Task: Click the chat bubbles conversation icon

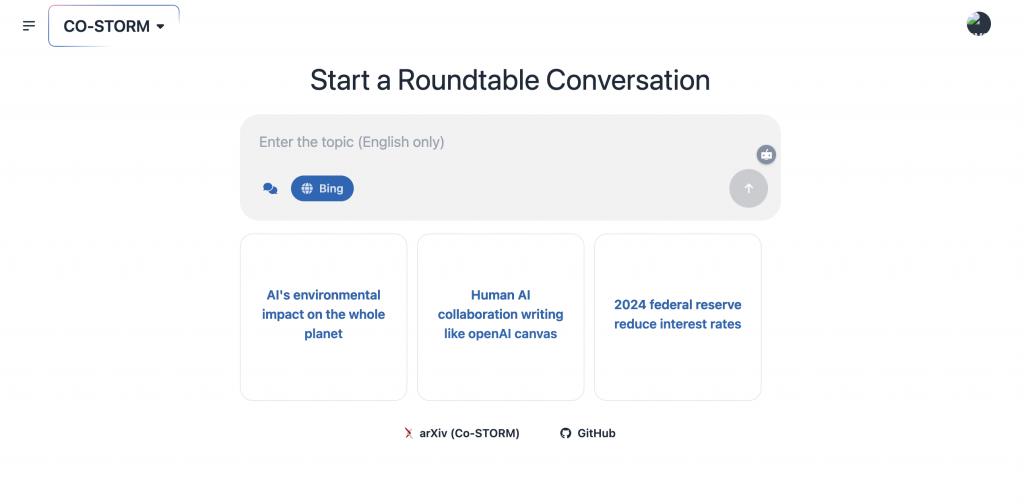Action: click(x=270, y=188)
